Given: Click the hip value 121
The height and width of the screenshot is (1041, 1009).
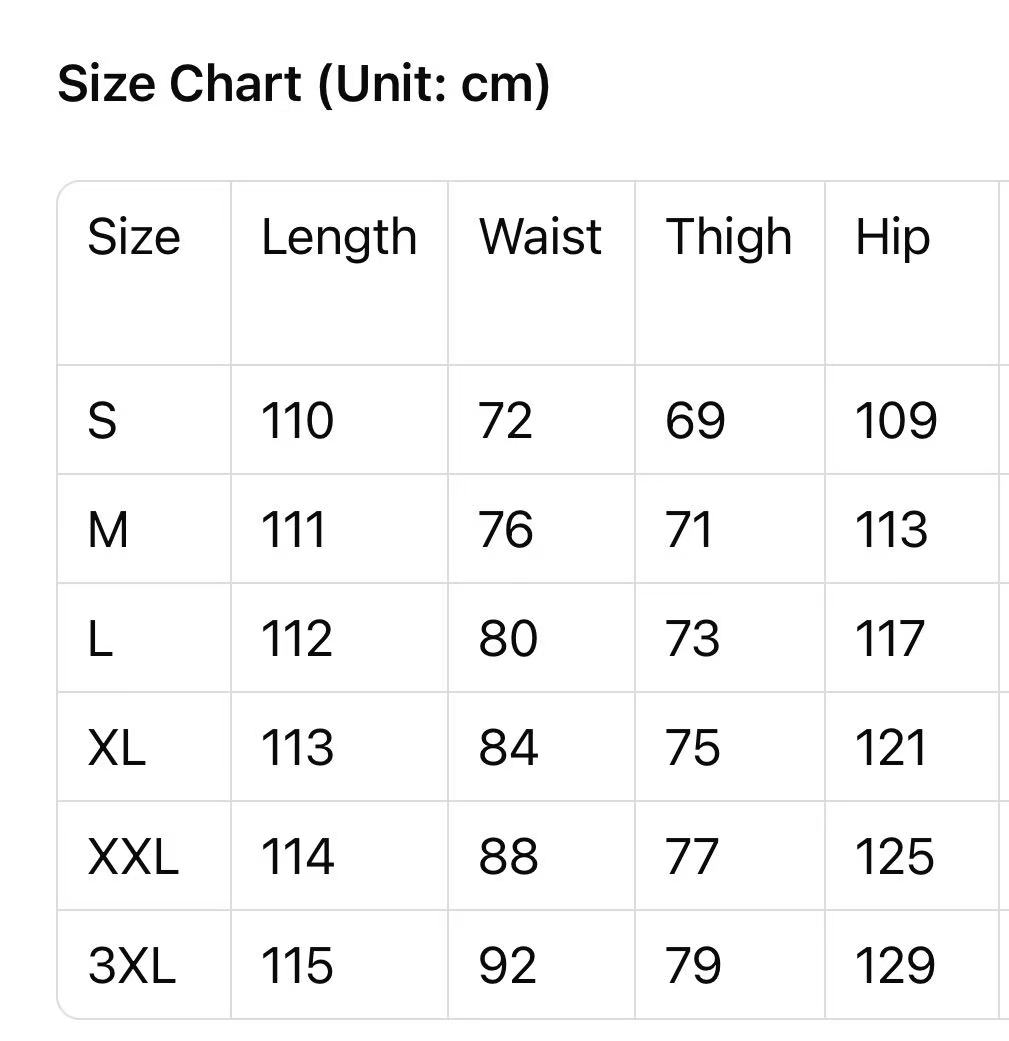Looking at the screenshot, I should (x=890, y=748).
